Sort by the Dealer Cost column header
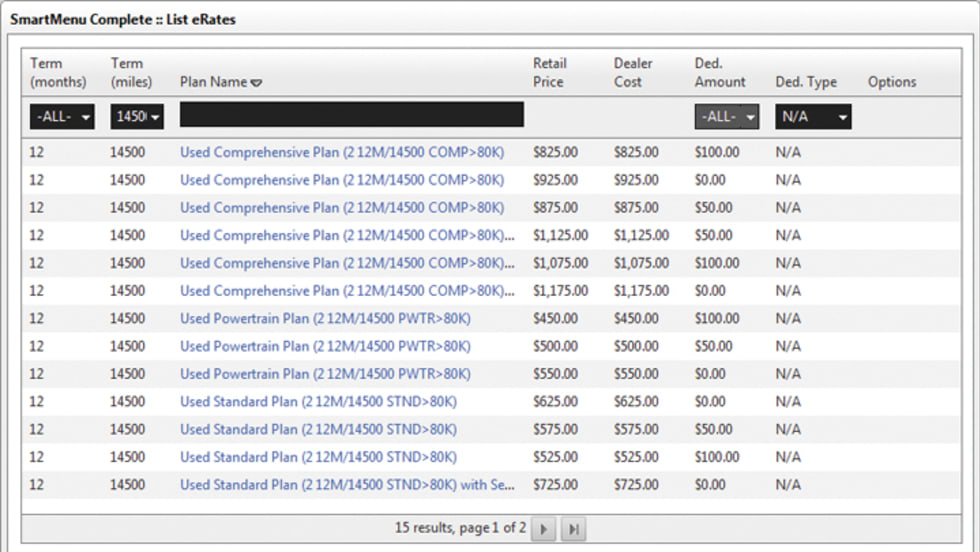 pyautogui.click(x=634, y=73)
